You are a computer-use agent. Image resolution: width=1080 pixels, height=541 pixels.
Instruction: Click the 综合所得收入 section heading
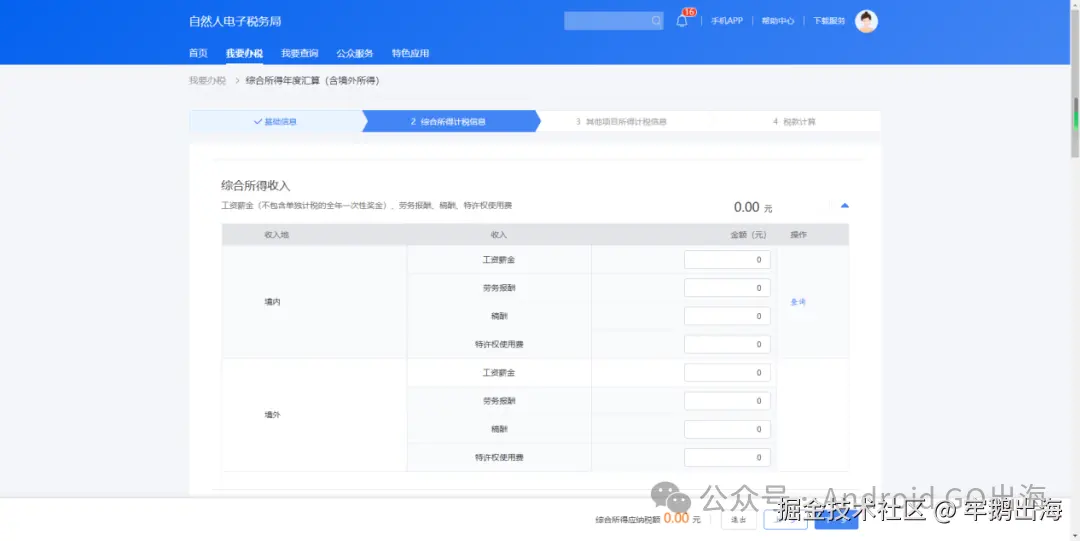tap(256, 185)
